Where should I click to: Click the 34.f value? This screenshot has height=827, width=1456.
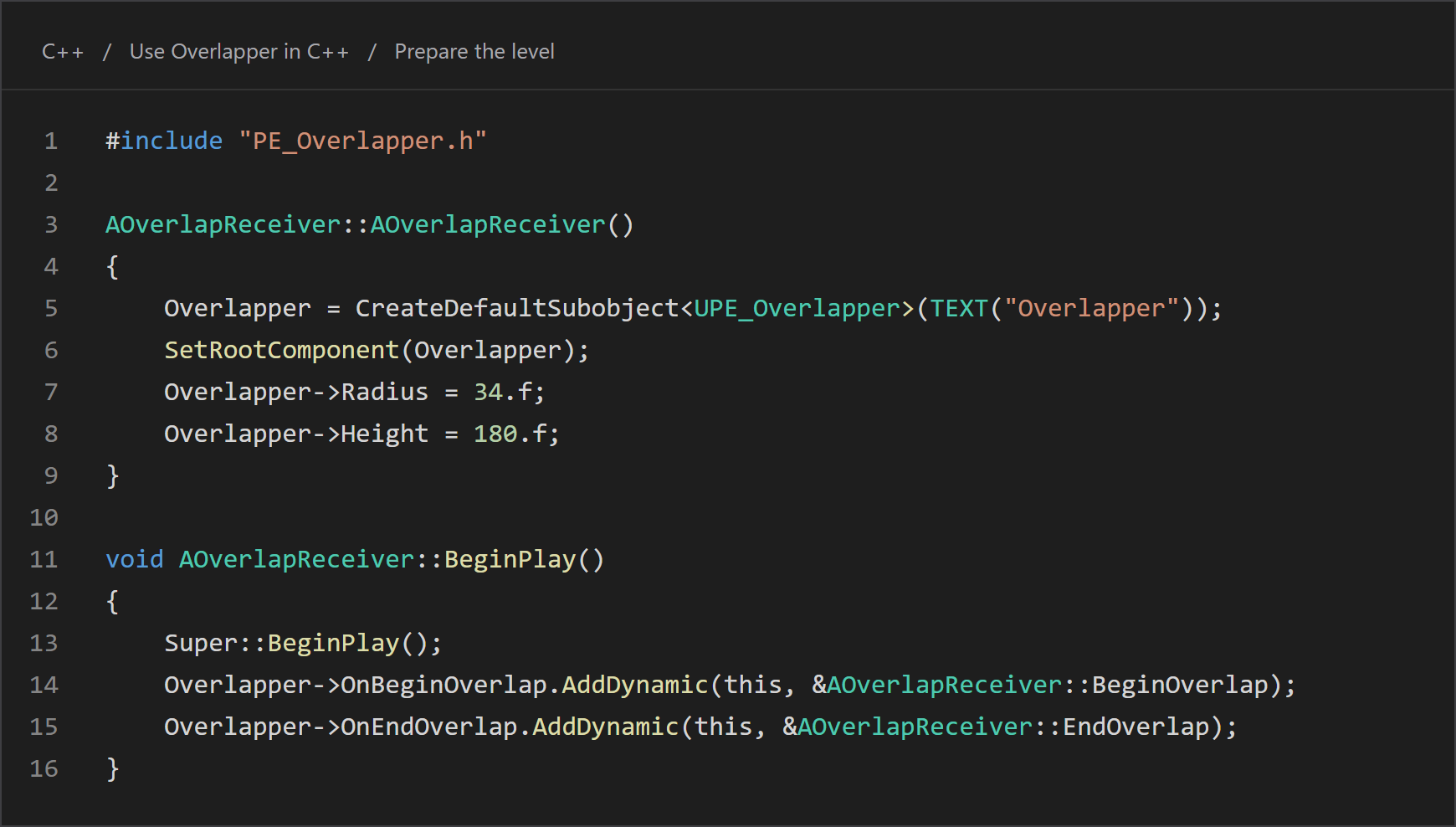point(503,392)
